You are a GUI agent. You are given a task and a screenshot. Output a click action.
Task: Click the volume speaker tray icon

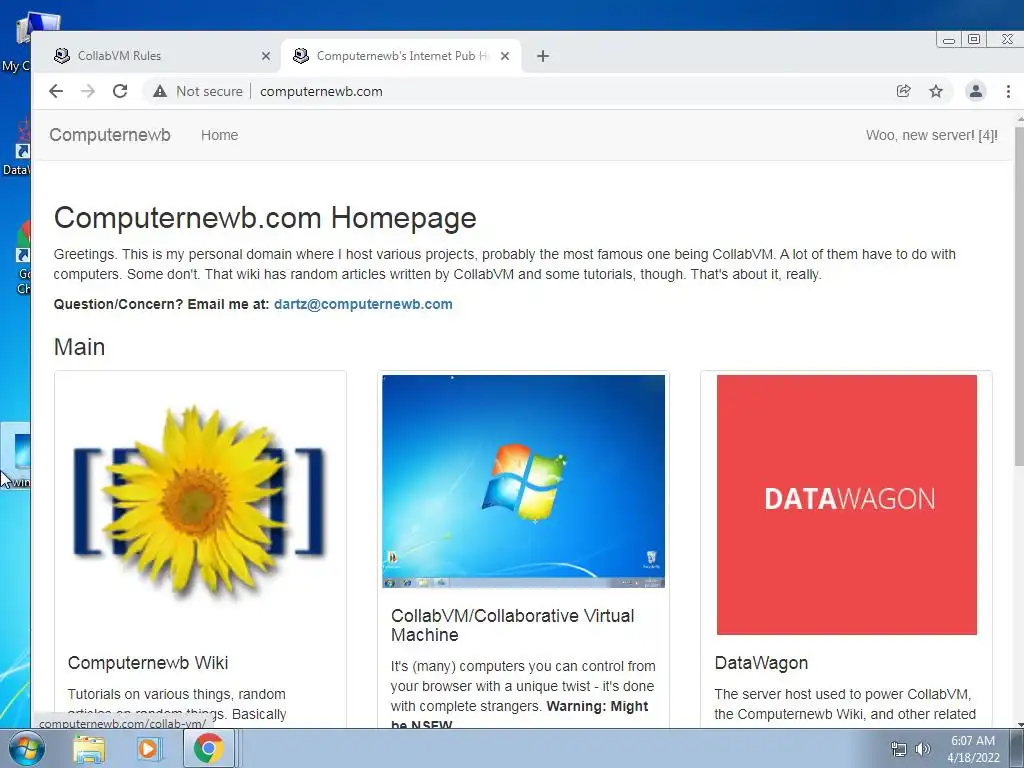click(x=923, y=749)
